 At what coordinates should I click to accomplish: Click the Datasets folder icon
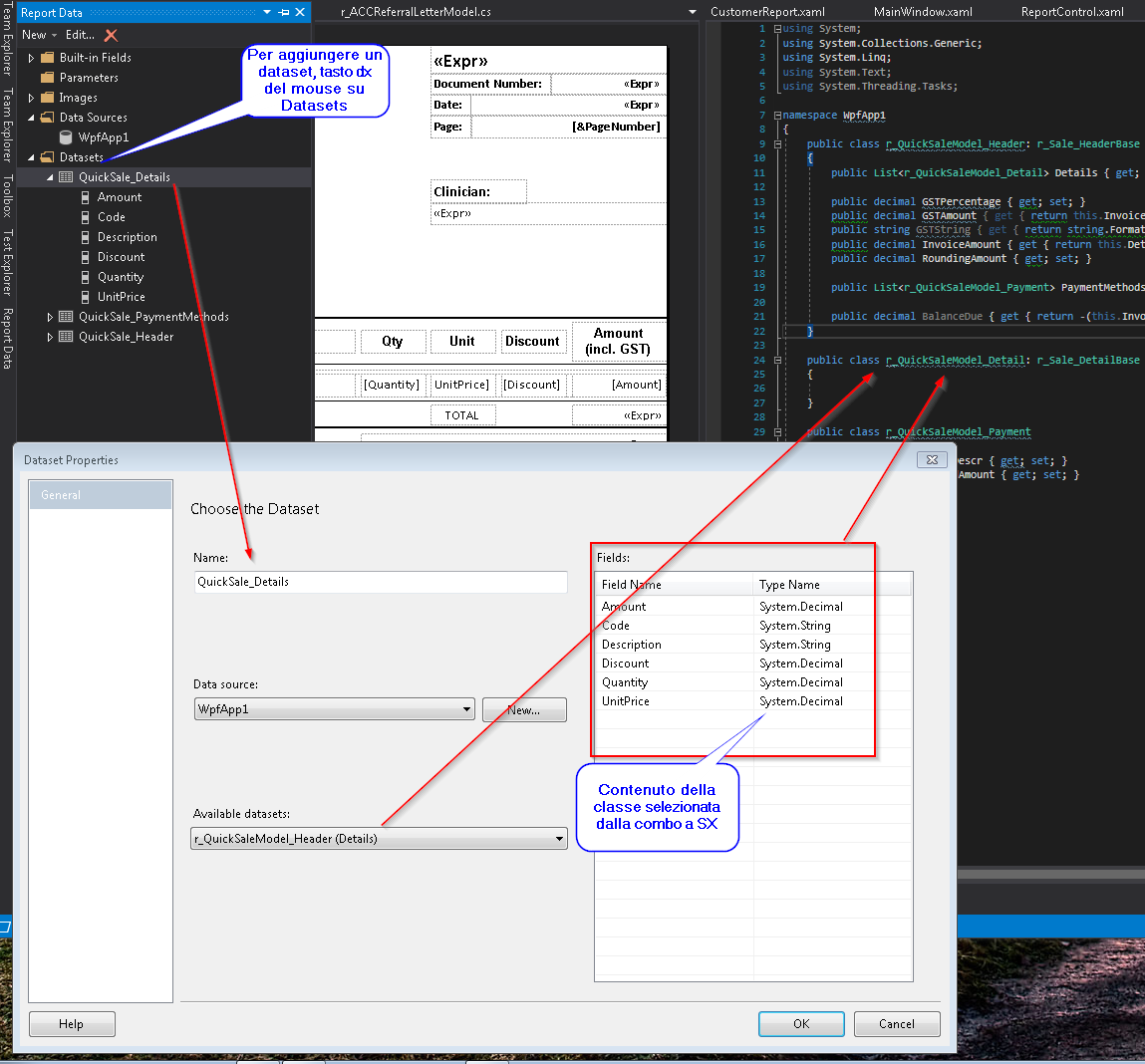click(x=45, y=156)
